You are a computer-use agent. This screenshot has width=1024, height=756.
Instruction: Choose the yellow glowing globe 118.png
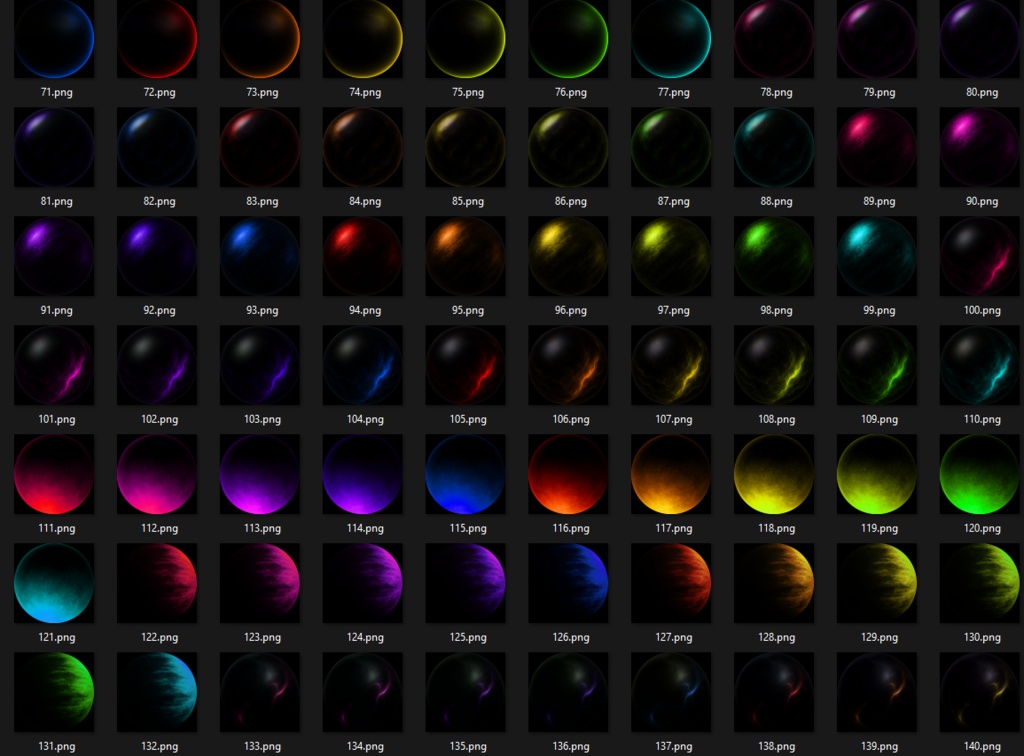point(774,474)
